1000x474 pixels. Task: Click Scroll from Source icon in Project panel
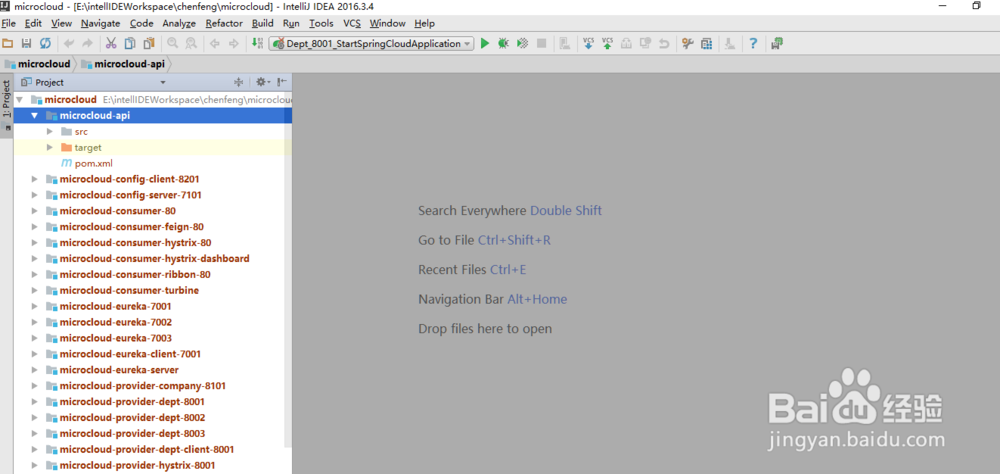tap(239, 82)
